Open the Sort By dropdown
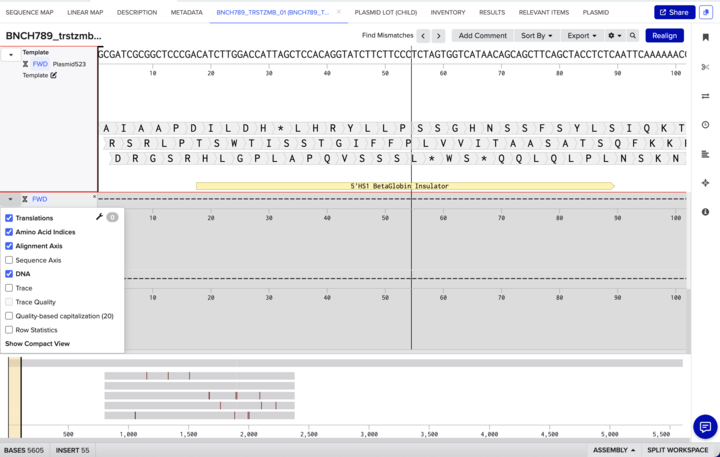 [x=536, y=35]
